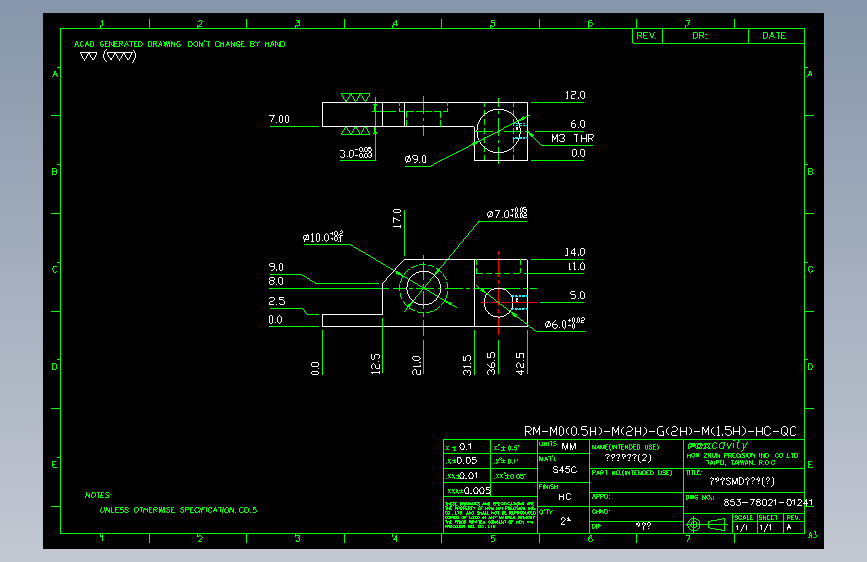867x562 pixels.
Task: Select the units value 'MM'
Action: click(x=569, y=446)
